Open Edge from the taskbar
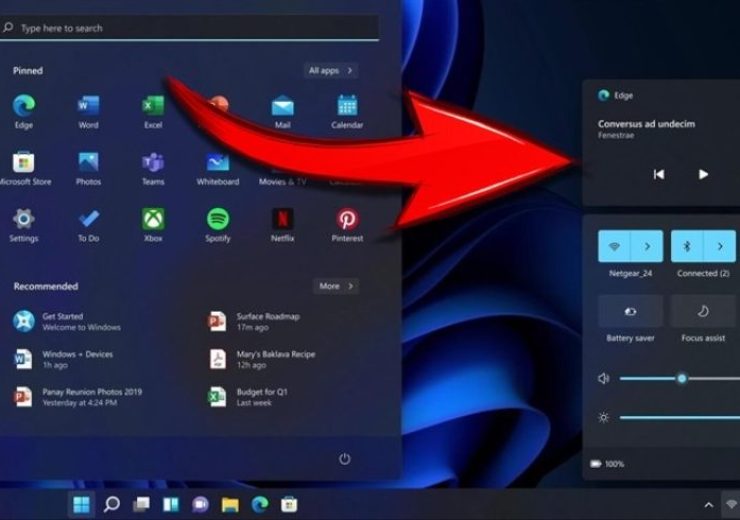740x520 pixels. (260, 504)
